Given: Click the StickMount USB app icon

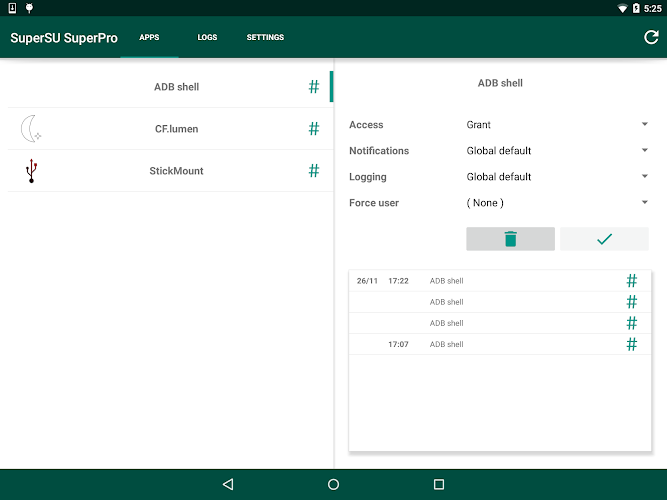Looking at the screenshot, I should coord(31,171).
